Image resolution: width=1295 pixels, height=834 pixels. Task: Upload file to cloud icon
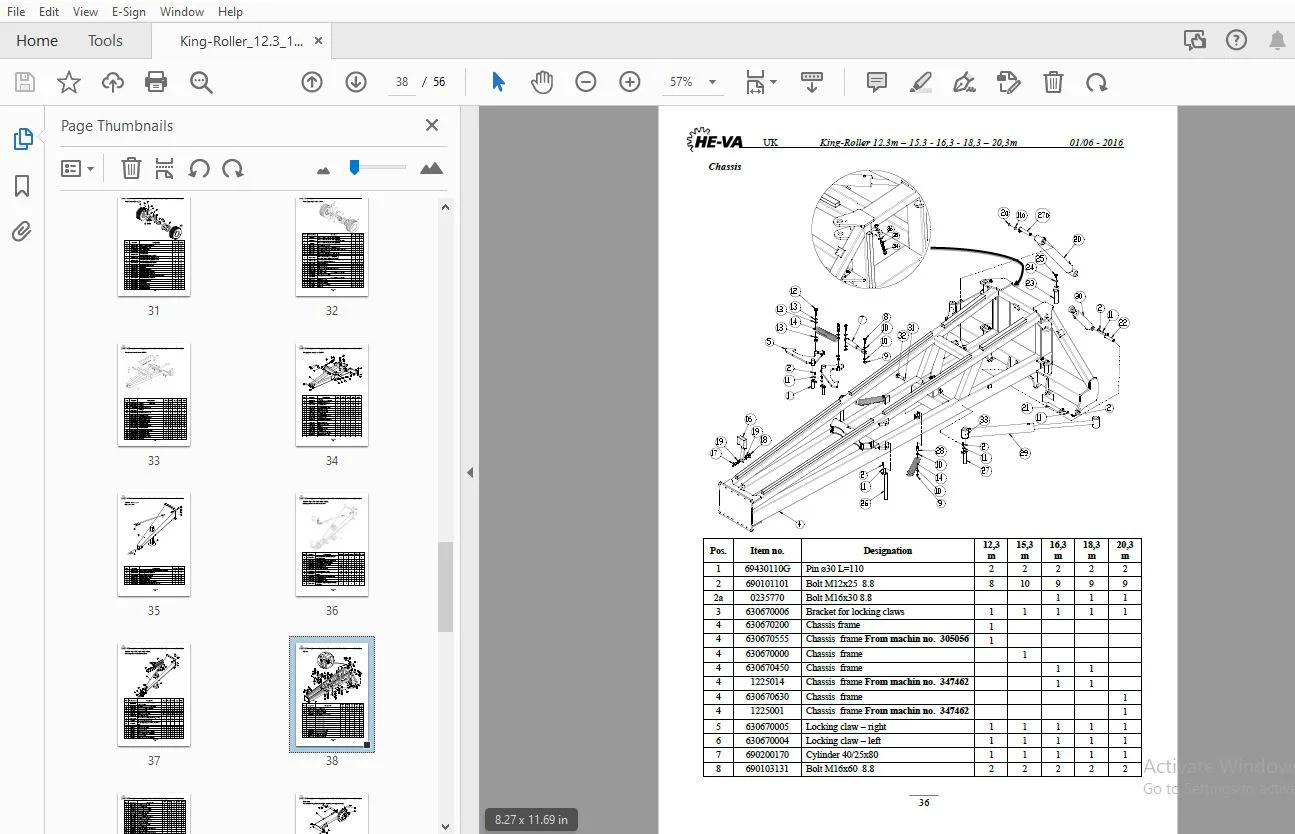point(113,82)
